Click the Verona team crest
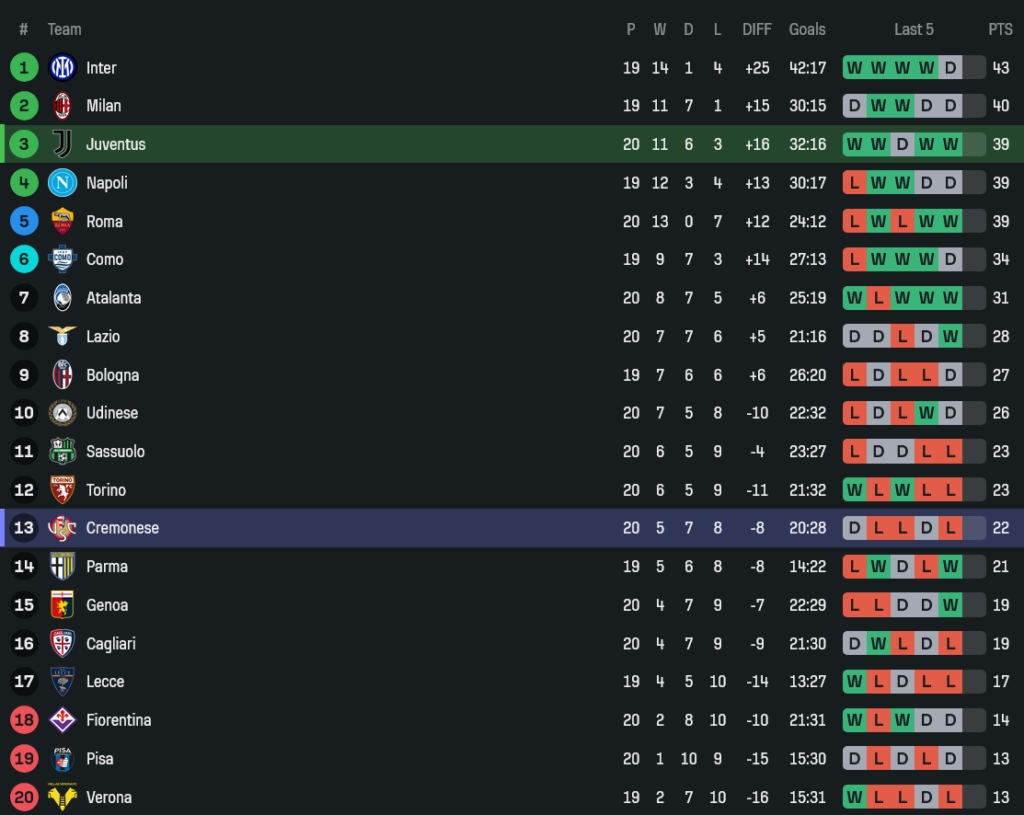Image resolution: width=1024 pixels, height=815 pixels. (63, 797)
